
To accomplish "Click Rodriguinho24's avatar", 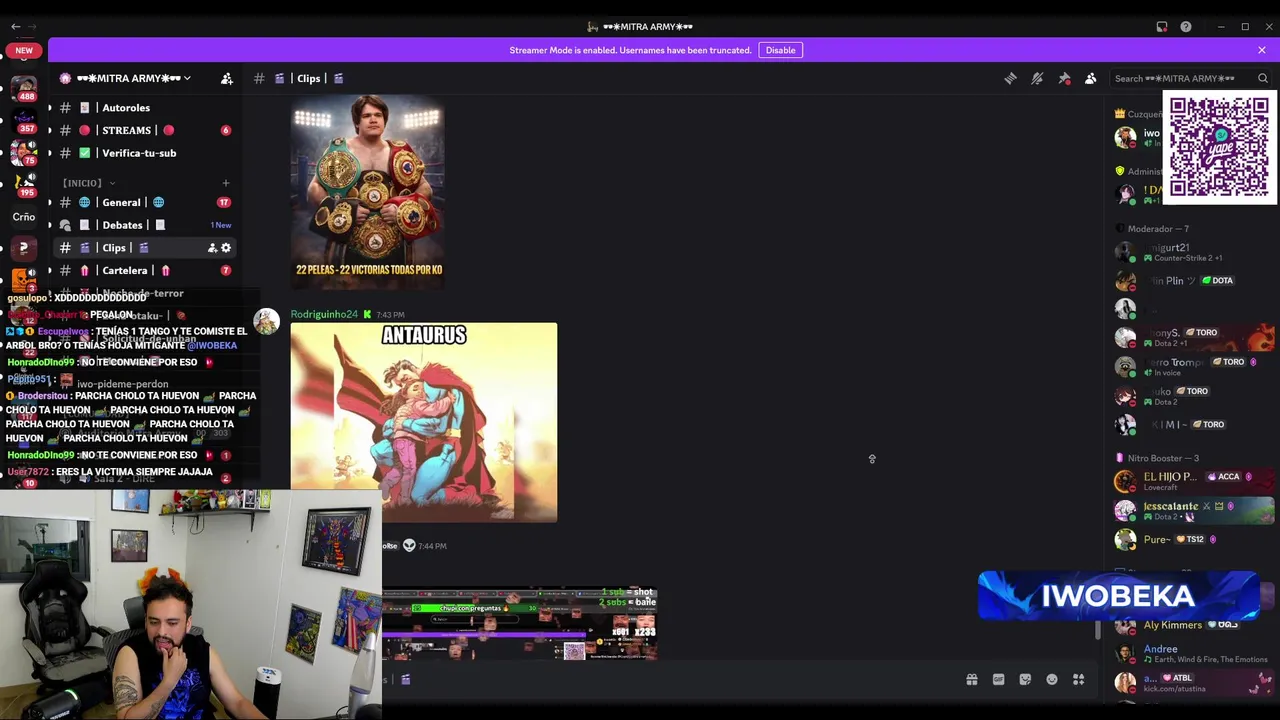I will [267, 321].
